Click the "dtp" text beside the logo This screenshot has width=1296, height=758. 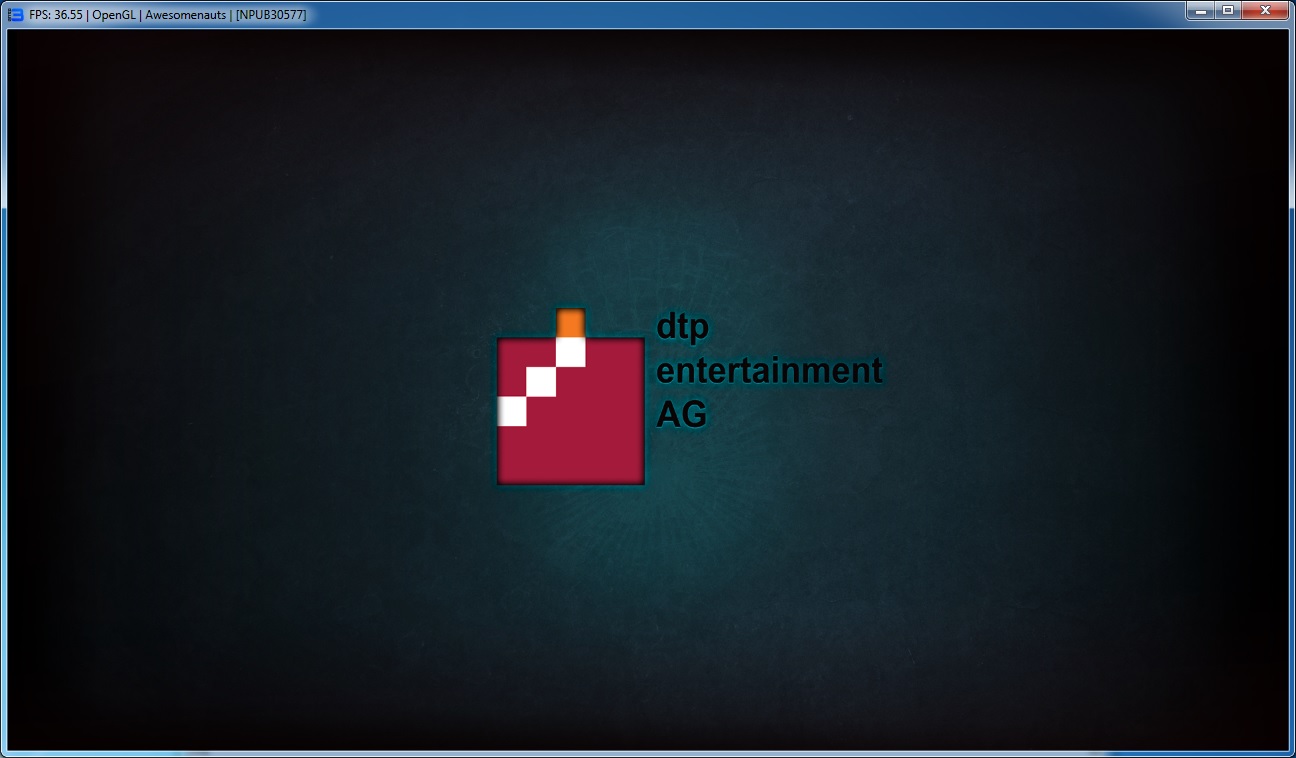click(x=682, y=328)
